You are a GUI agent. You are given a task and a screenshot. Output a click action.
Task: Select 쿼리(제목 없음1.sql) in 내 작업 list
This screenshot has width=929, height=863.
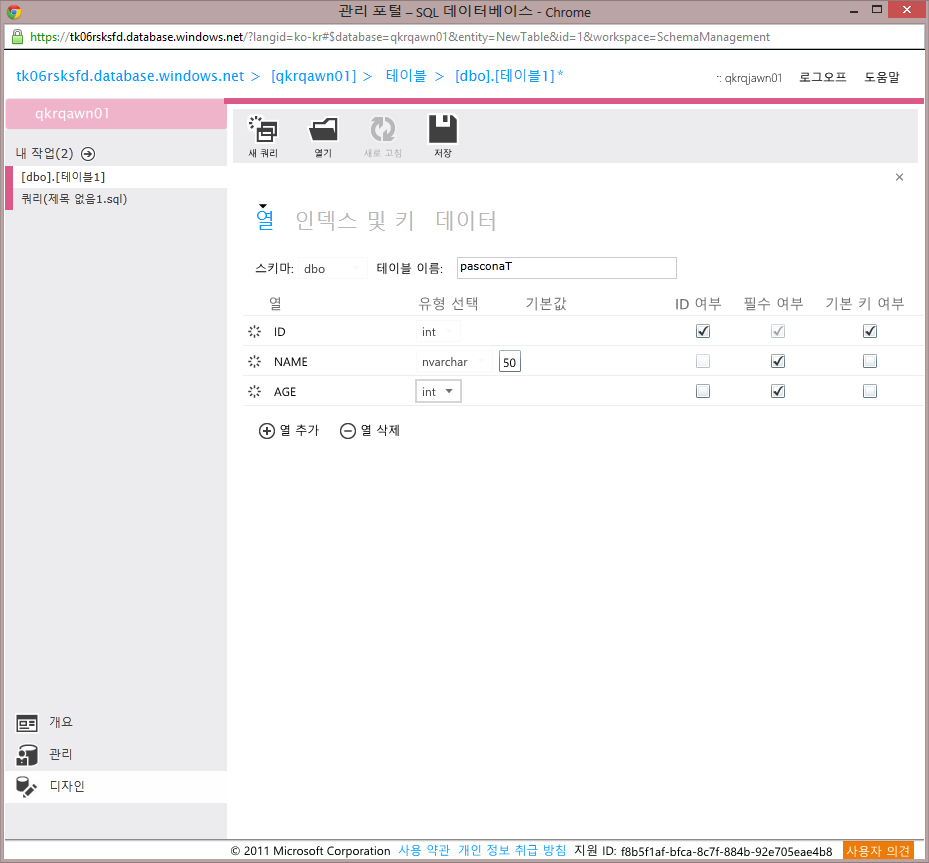pos(116,199)
